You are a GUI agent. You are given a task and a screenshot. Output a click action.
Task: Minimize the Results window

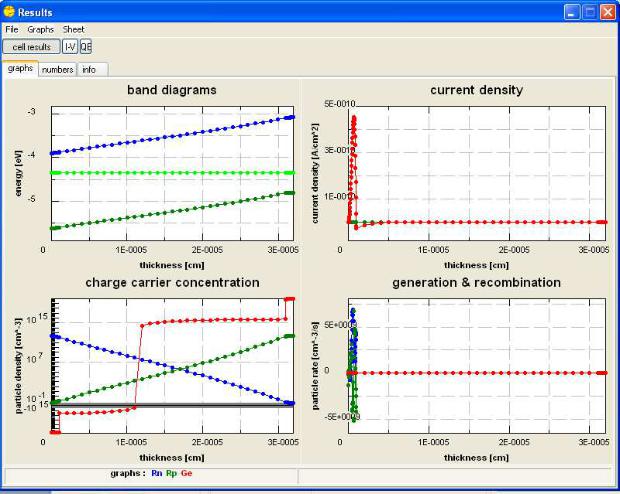[571, 12]
